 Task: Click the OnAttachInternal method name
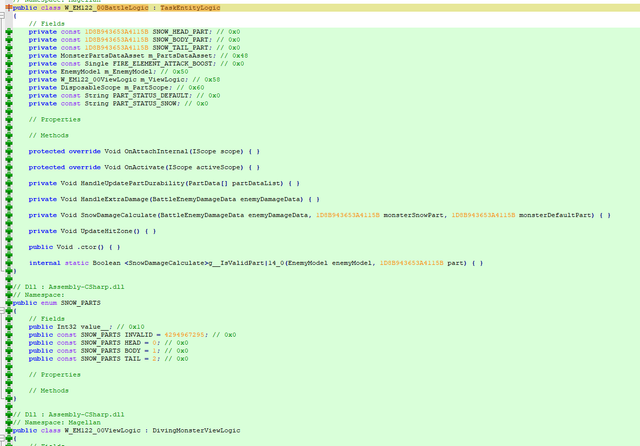(156, 151)
